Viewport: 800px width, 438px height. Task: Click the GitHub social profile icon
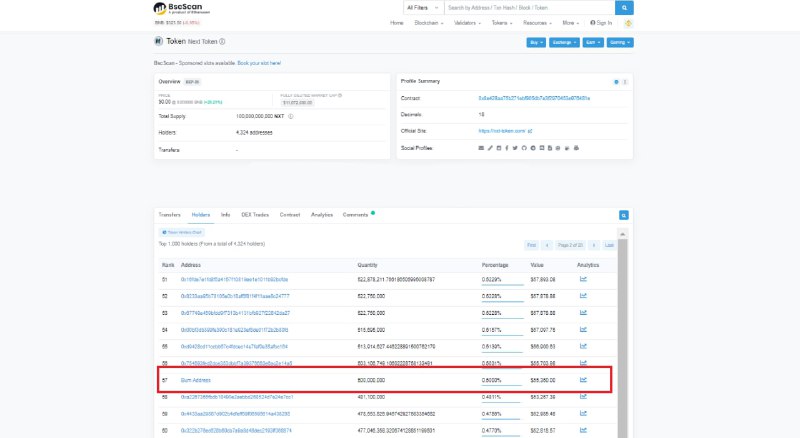click(524, 148)
